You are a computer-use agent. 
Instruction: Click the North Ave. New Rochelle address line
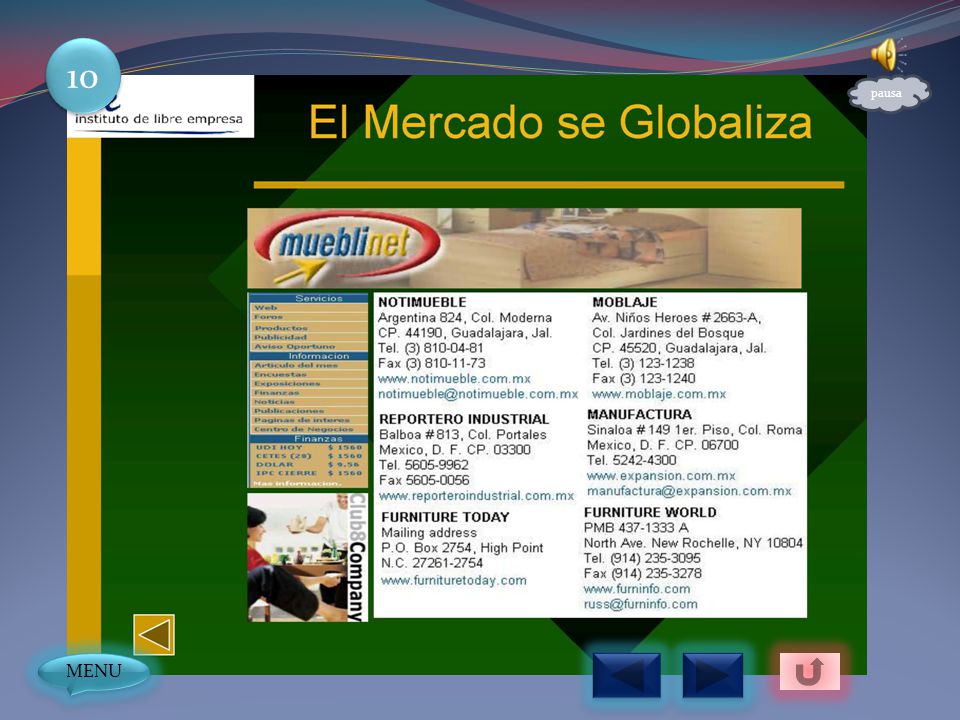click(693, 543)
